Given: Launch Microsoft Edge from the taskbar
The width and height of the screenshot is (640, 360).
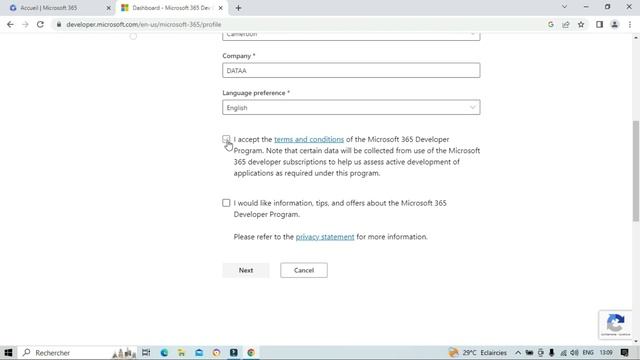Looking at the screenshot, I should (164, 353).
